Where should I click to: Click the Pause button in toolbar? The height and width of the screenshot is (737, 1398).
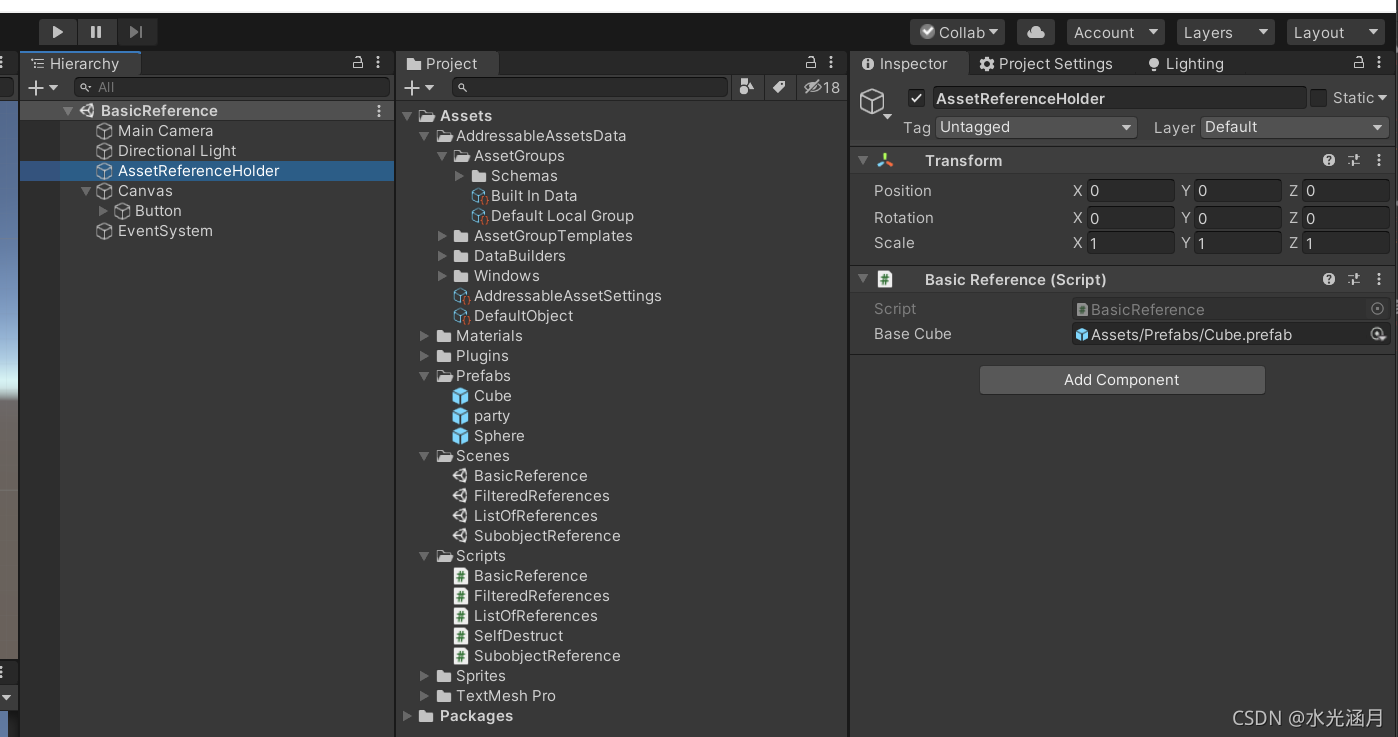point(96,32)
